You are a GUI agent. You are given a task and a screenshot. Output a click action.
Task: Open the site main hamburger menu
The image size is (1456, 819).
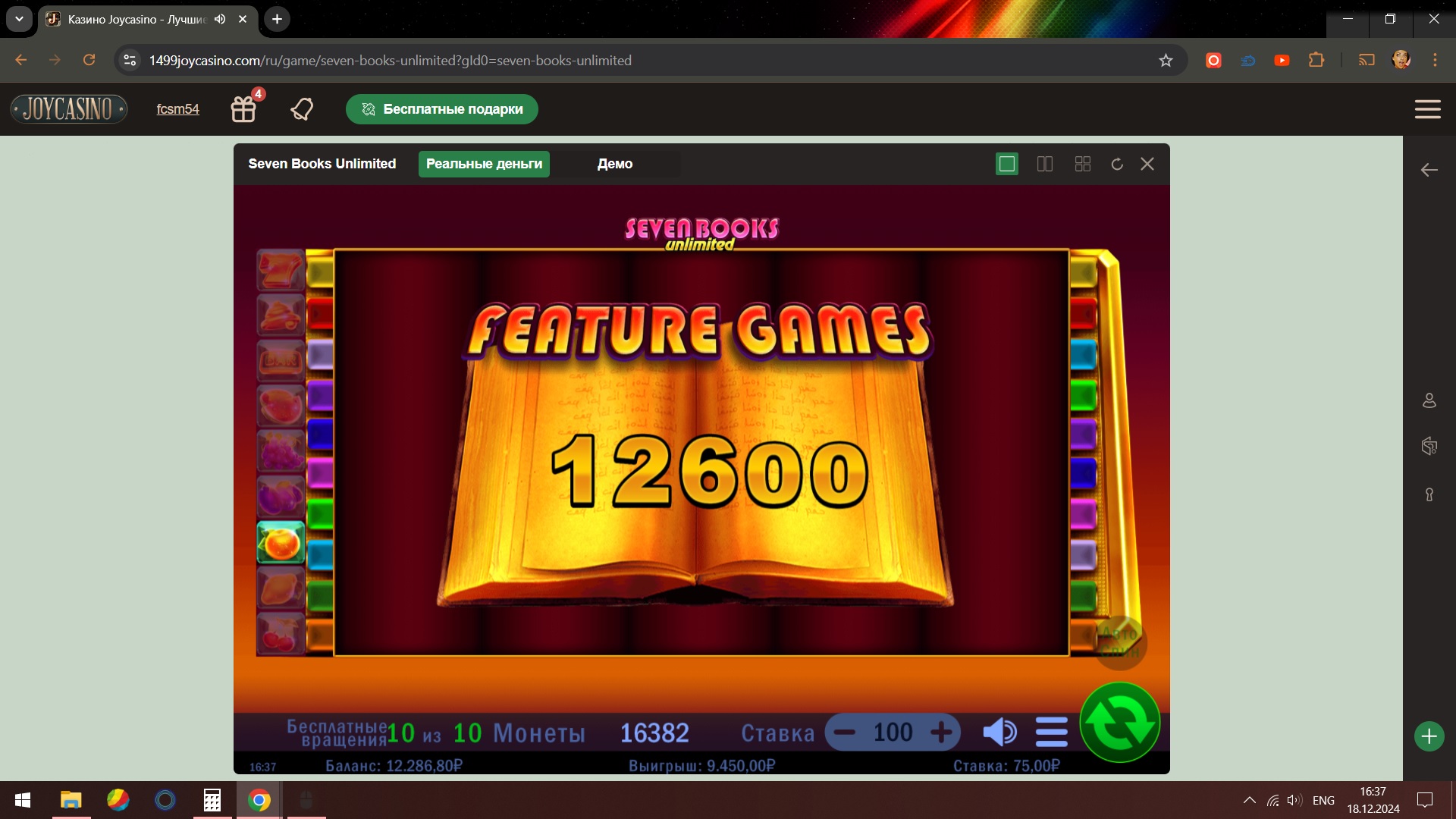tap(1427, 109)
